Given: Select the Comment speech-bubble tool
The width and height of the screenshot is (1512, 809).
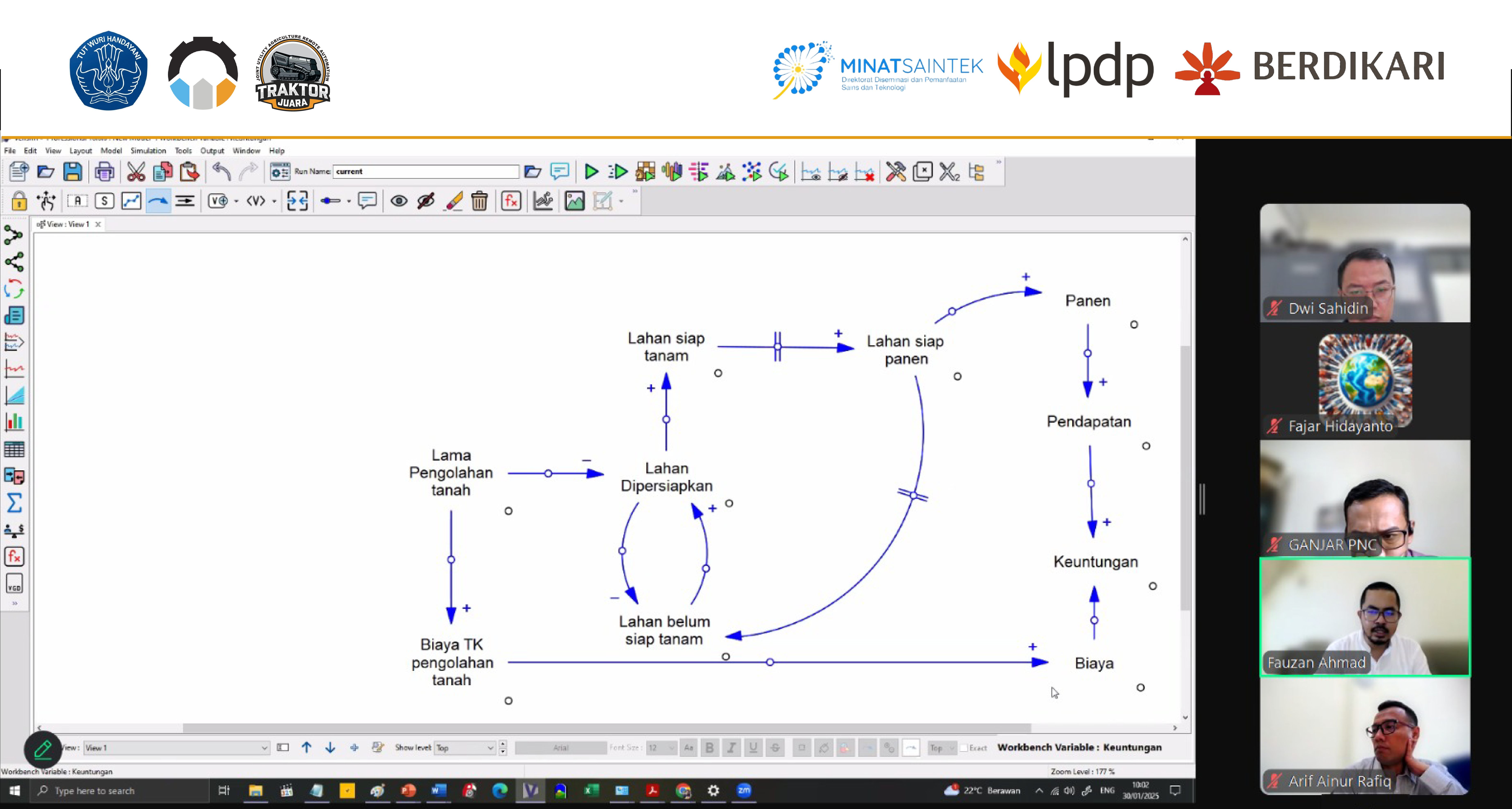Looking at the screenshot, I should tap(367, 201).
